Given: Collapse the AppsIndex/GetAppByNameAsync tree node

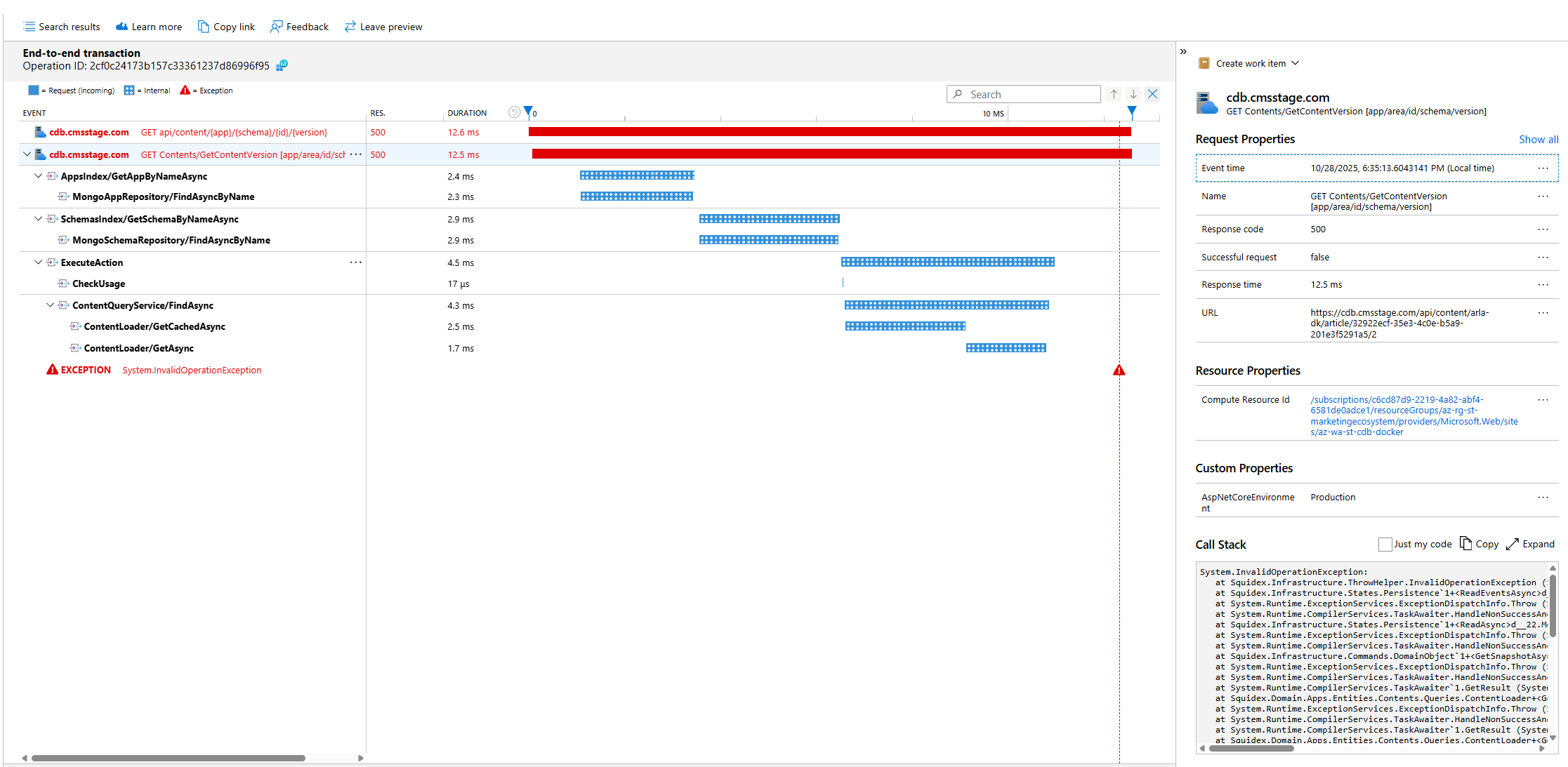Looking at the screenshot, I should 38,176.
